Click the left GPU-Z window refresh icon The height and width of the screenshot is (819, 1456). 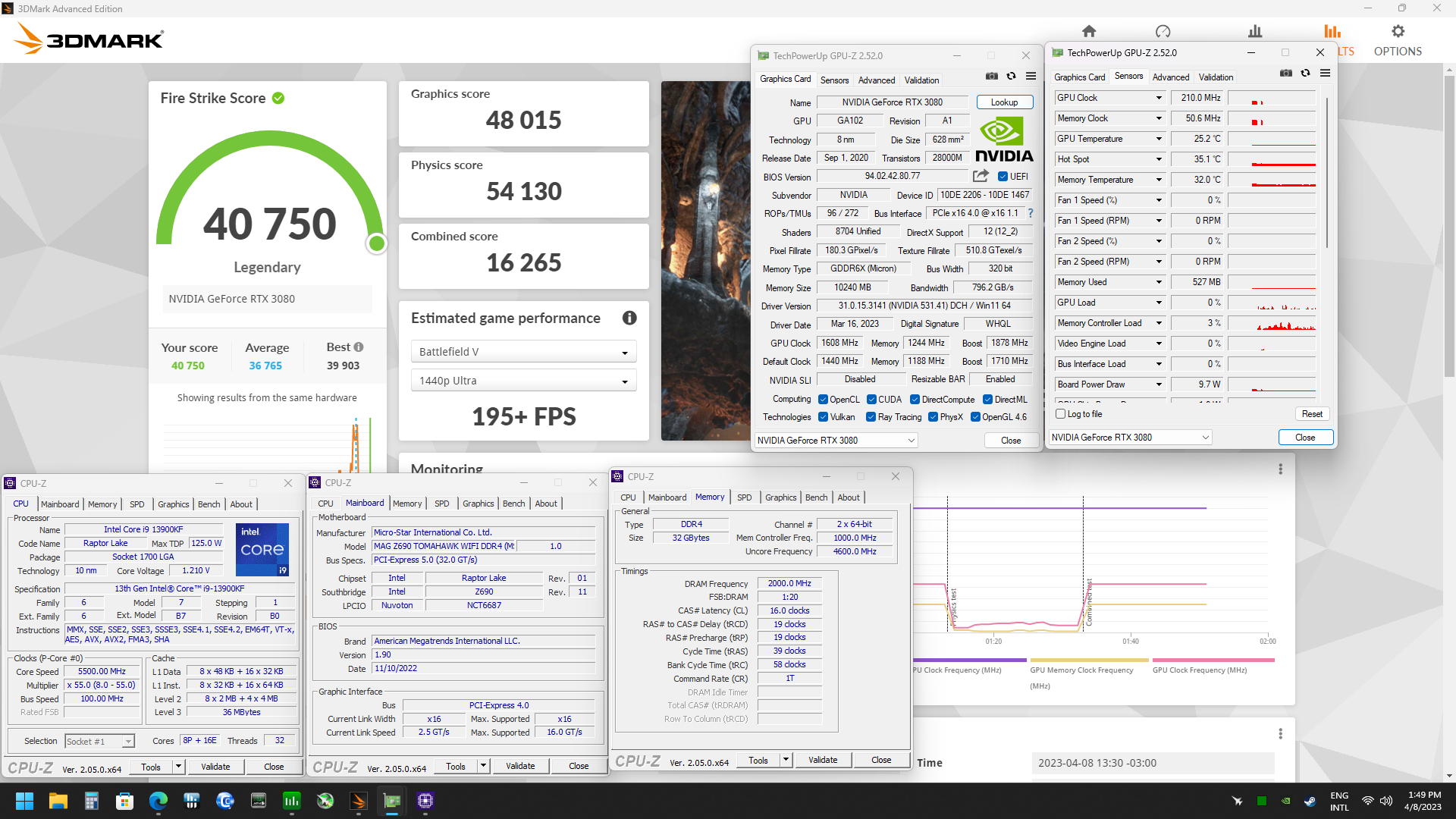click(x=1011, y=76)
